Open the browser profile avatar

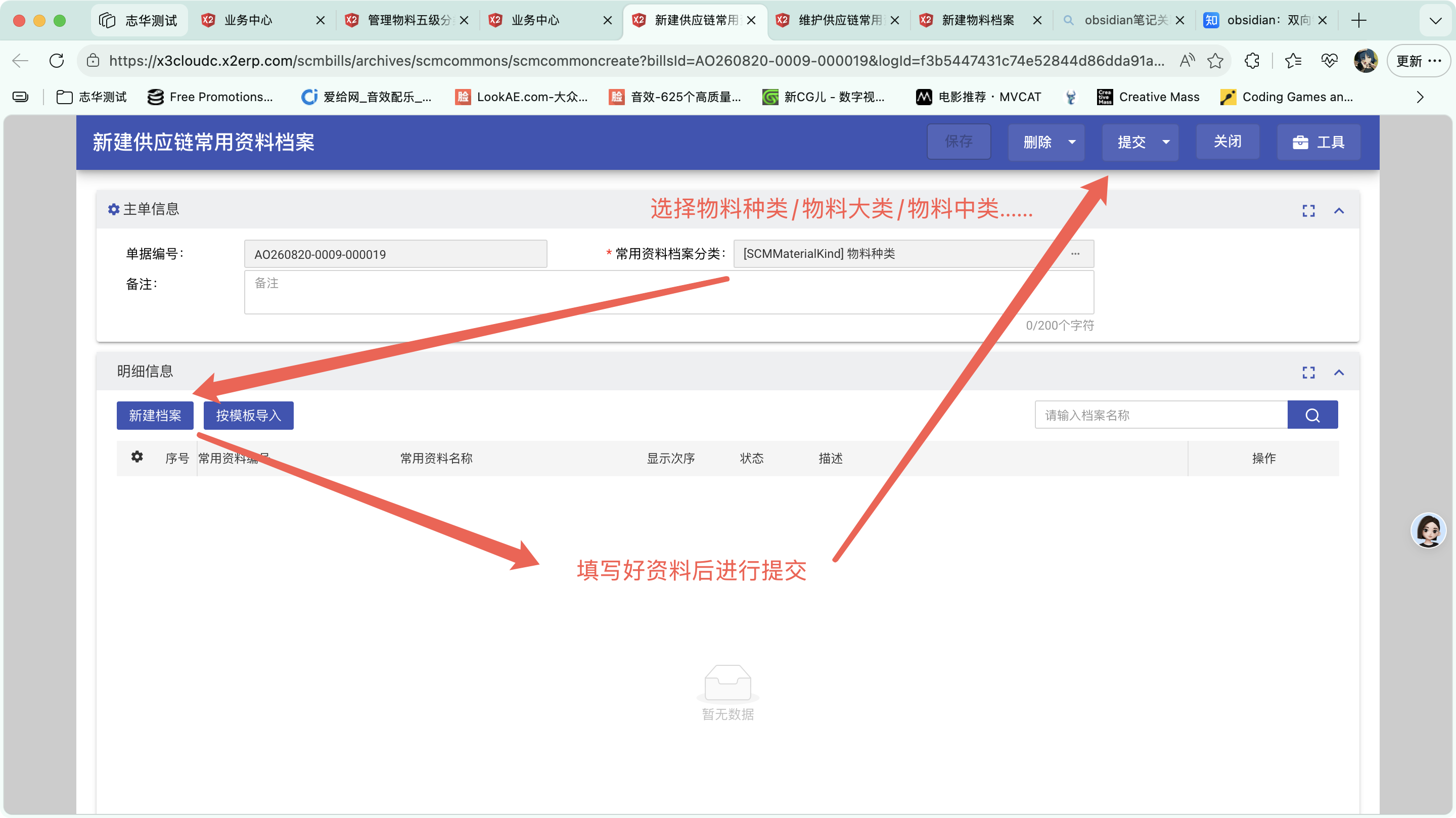(1365, 61)
